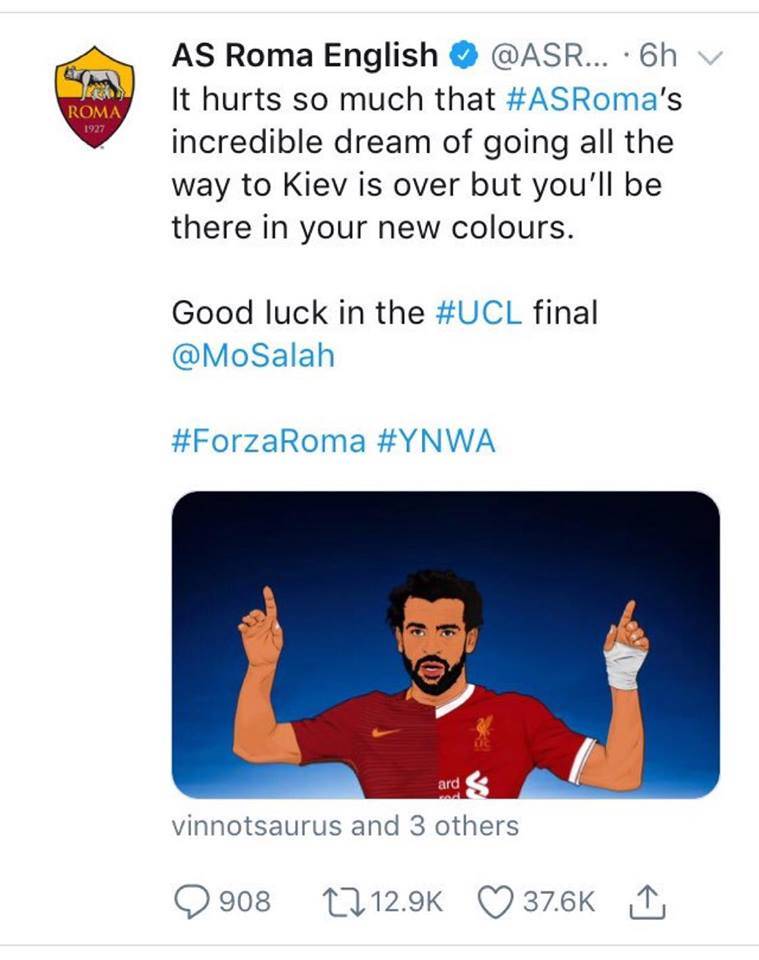Expand tweet options chevron menu
This screenshot has height=960, width=759.
pyautogui.click(x=709, y=58)
